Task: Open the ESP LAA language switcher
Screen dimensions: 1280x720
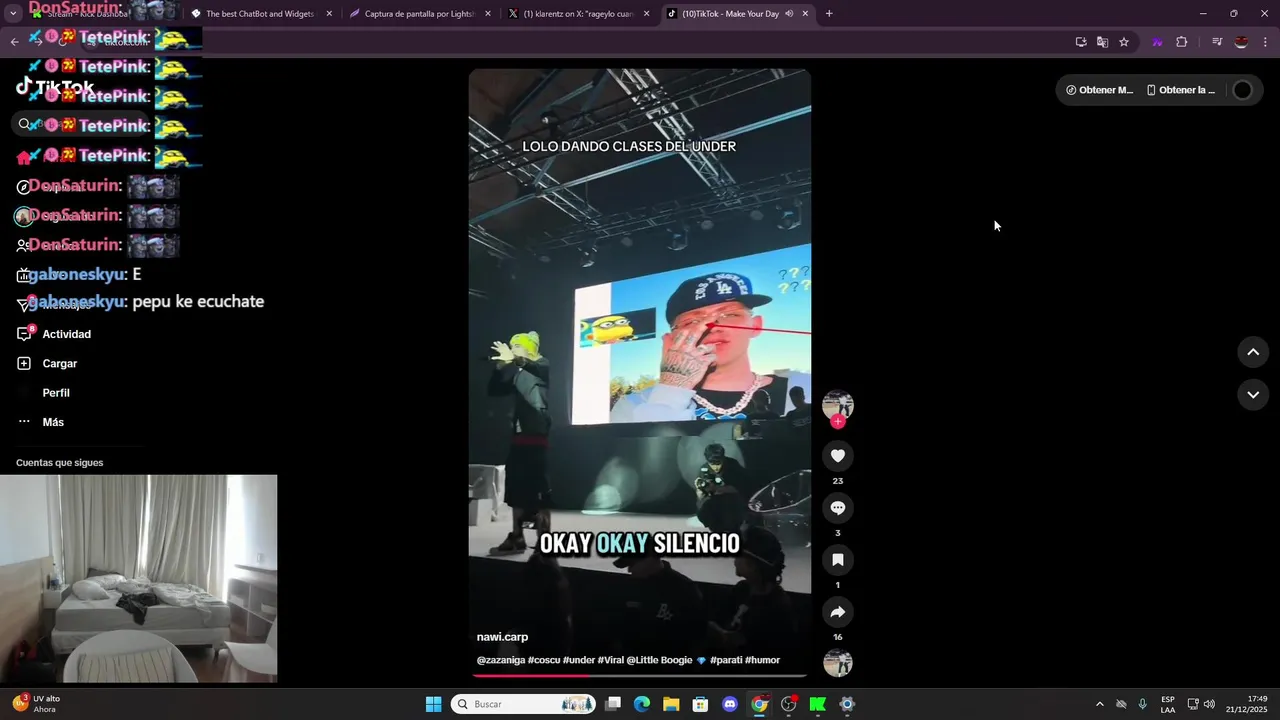Action: (x=1168, y=704)
